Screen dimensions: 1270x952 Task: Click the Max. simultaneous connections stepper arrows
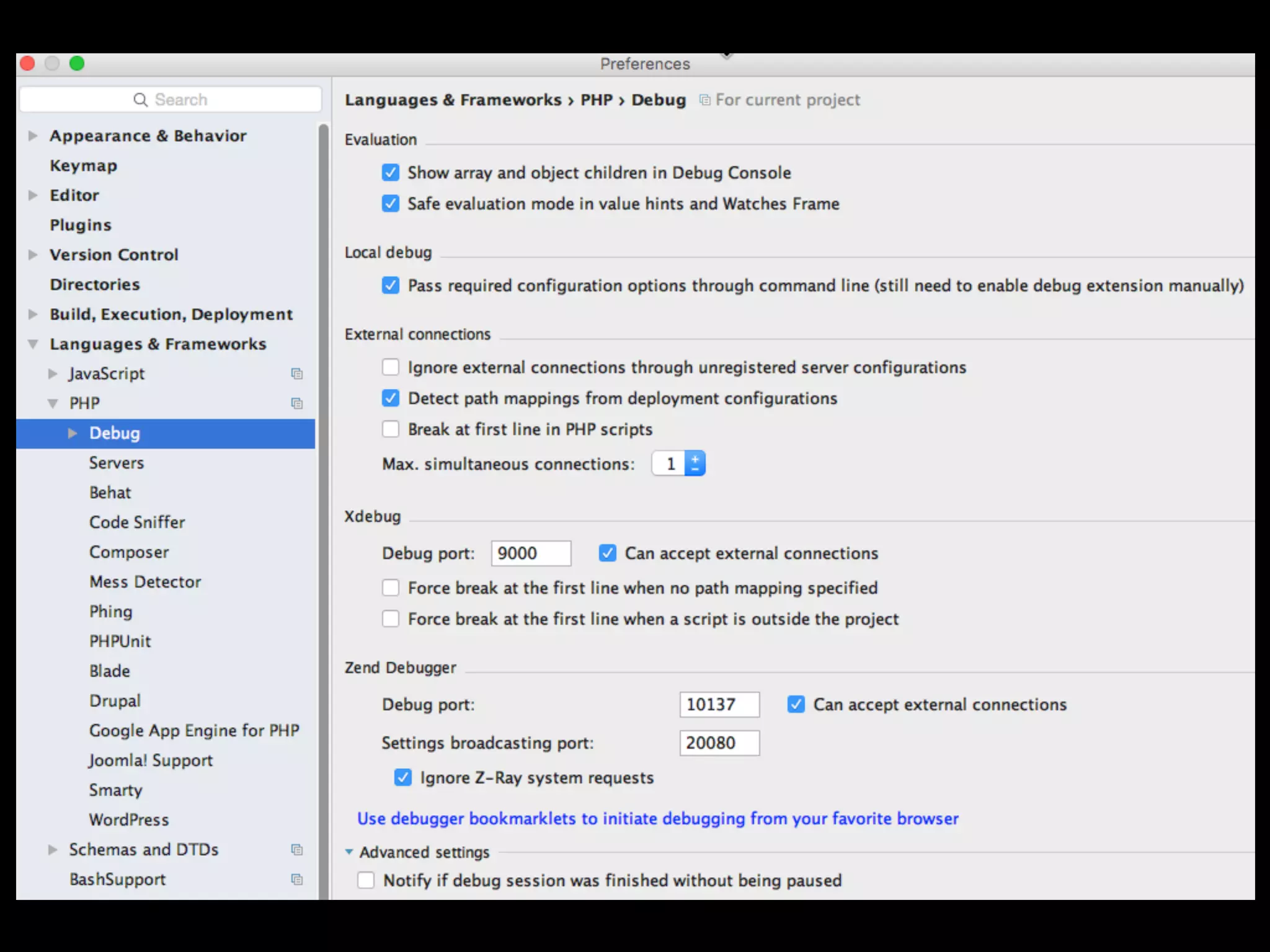[x=695, y=464]
